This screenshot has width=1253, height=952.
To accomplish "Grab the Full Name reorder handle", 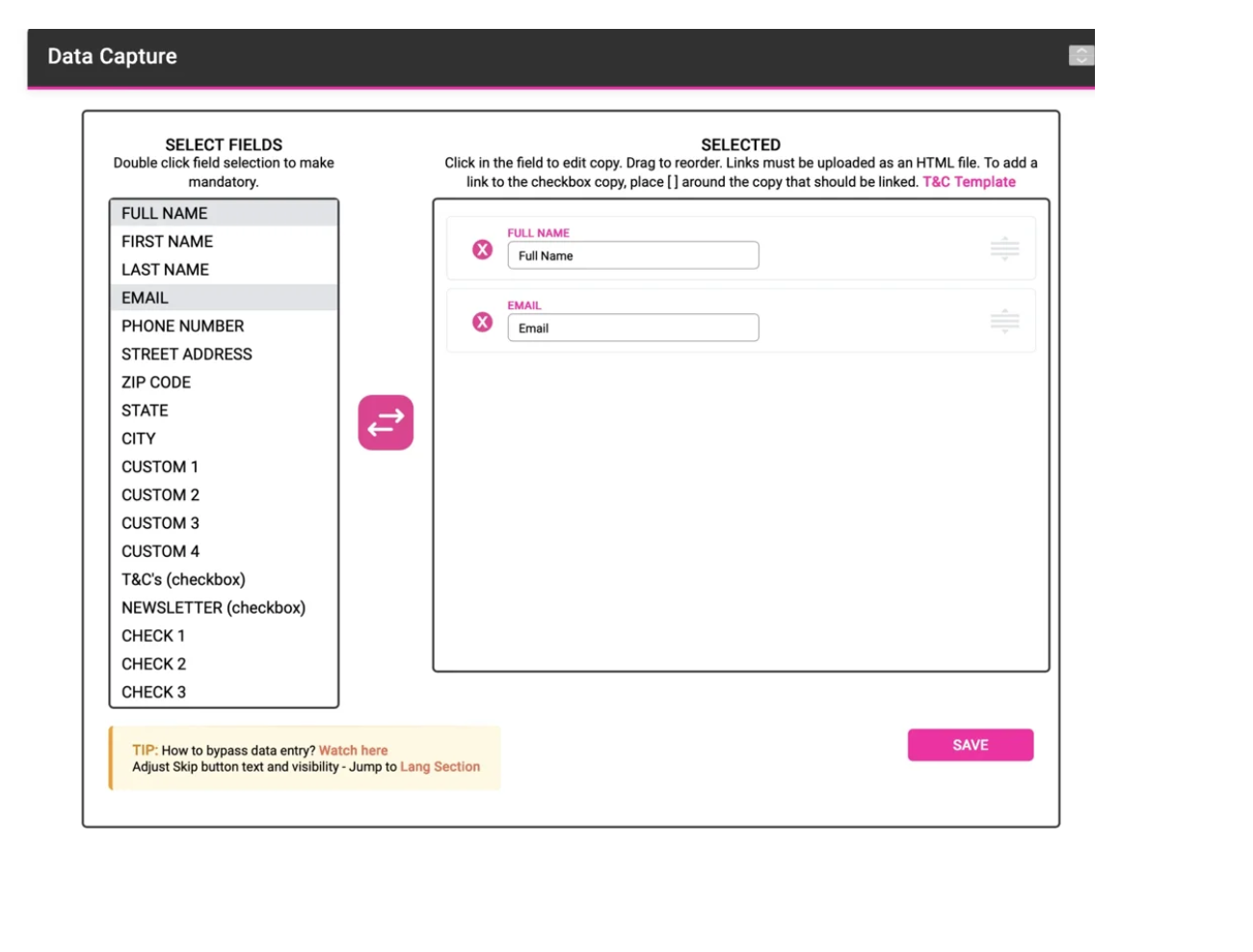I will coord(1004,249).
